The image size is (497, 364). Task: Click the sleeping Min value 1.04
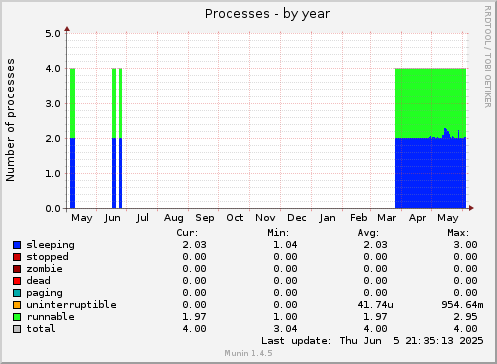285,245
